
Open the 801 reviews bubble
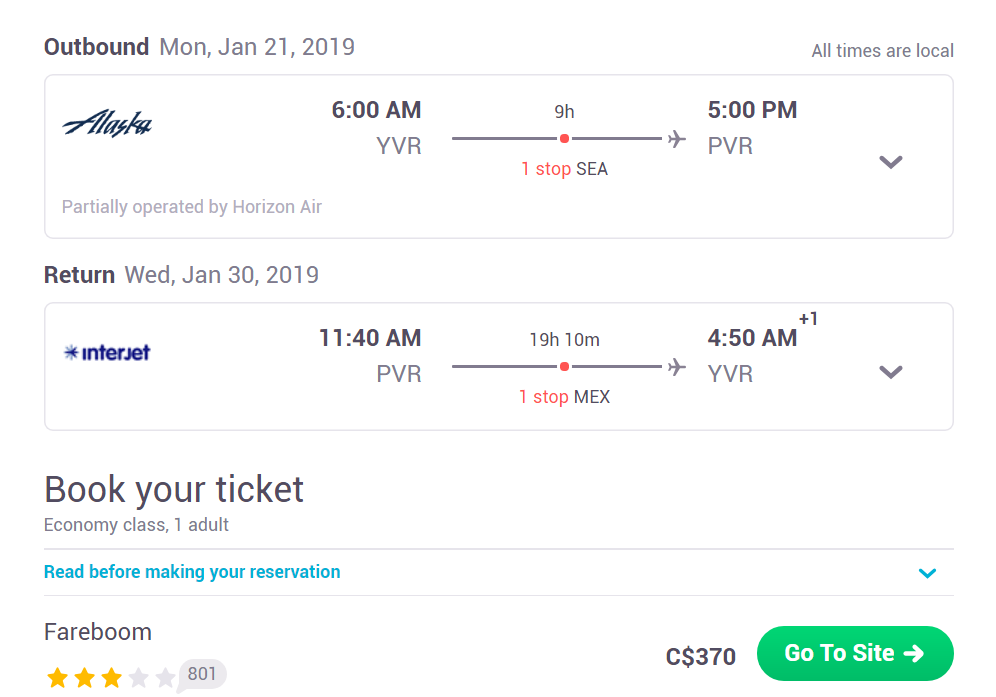(202, 674)
